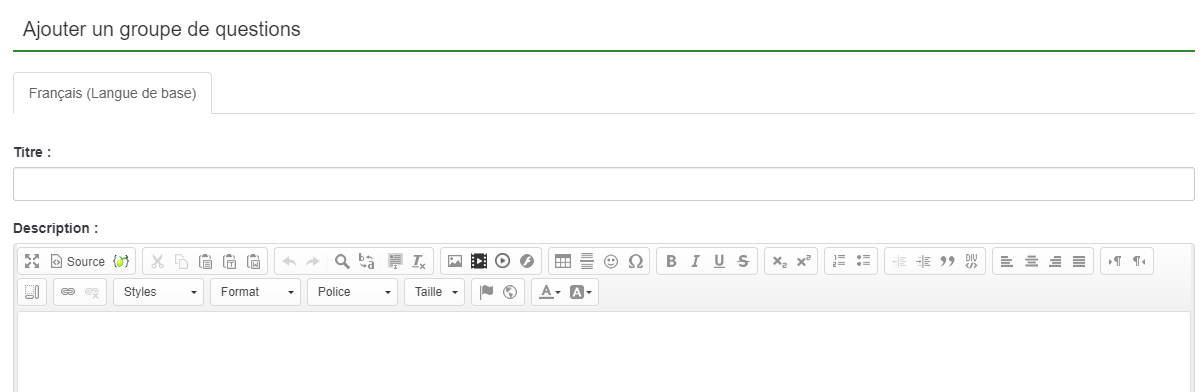
Task: Decrease the indent
Action: tap(899, 262)
